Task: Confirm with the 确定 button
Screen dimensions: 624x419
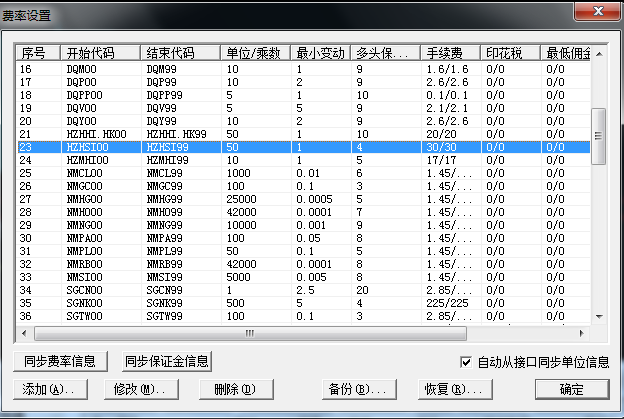Action: pos(571,389)
